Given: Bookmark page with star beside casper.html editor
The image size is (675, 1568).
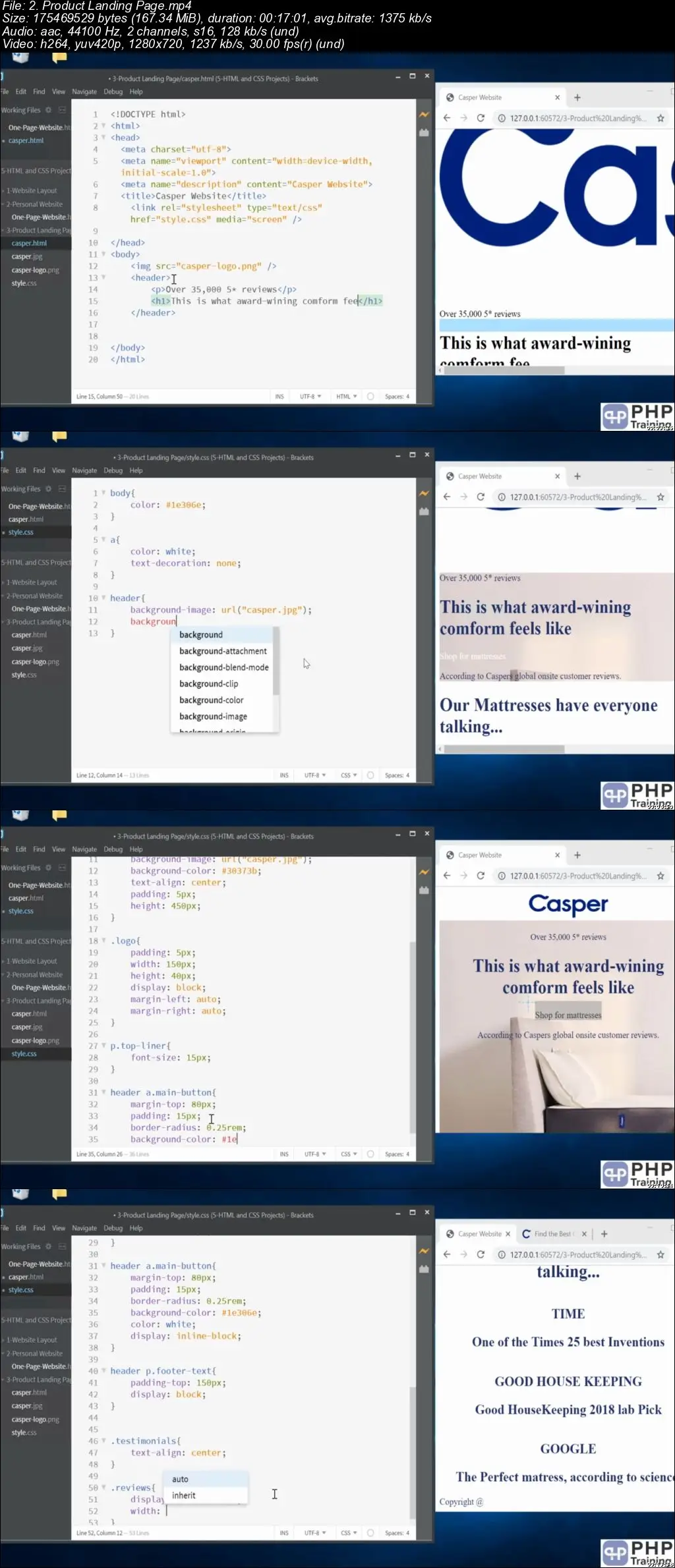Looking at the screenshot, I should pyautogui.click(x=660, y=119).
